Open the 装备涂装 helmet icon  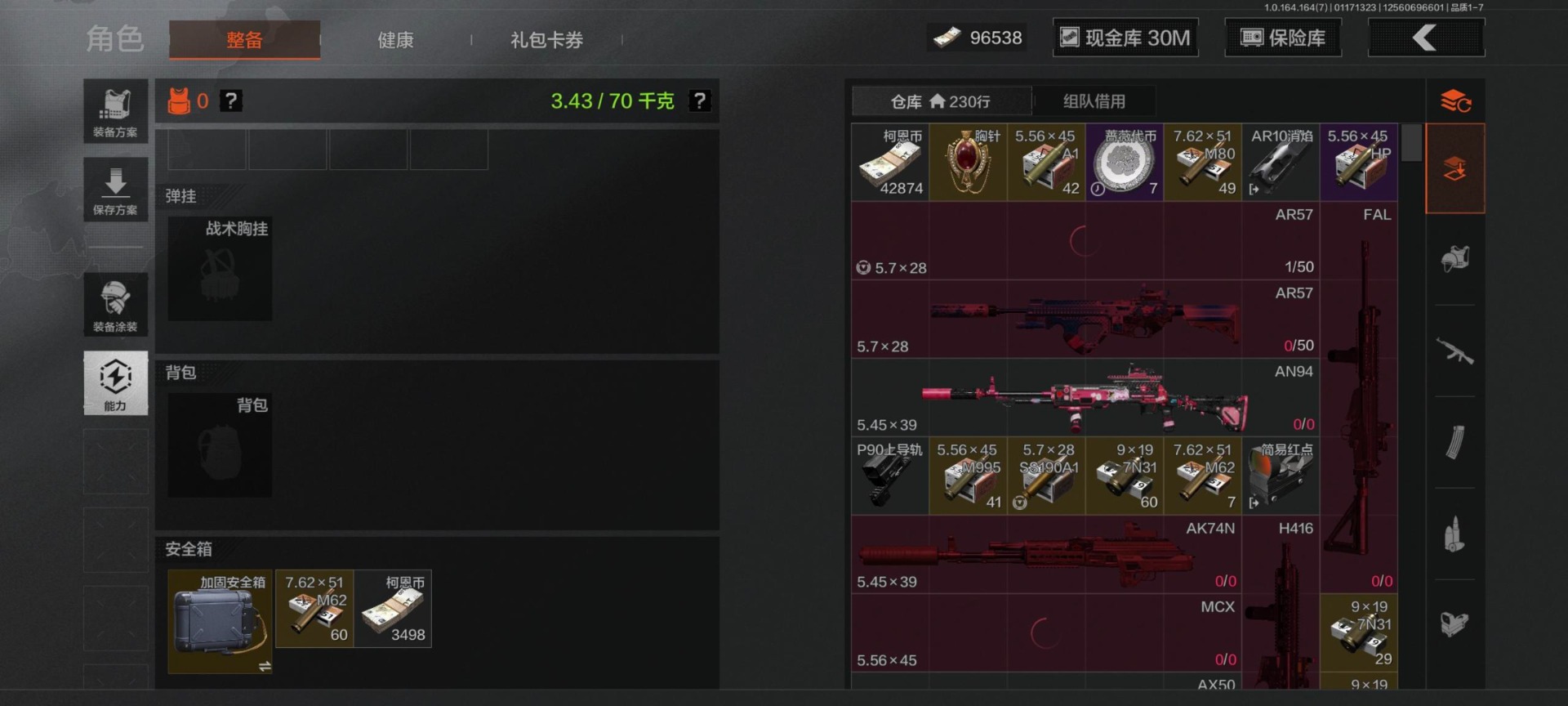coord(115,305)
